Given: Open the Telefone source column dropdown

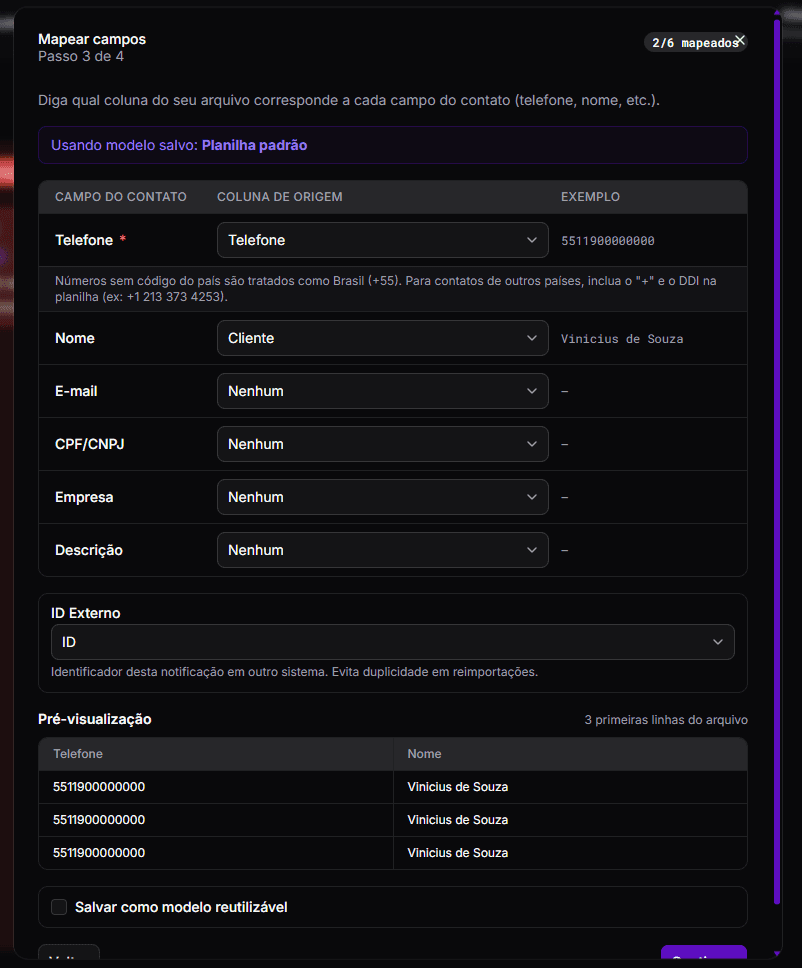Looking at the screenshot, I should point(382,240).
